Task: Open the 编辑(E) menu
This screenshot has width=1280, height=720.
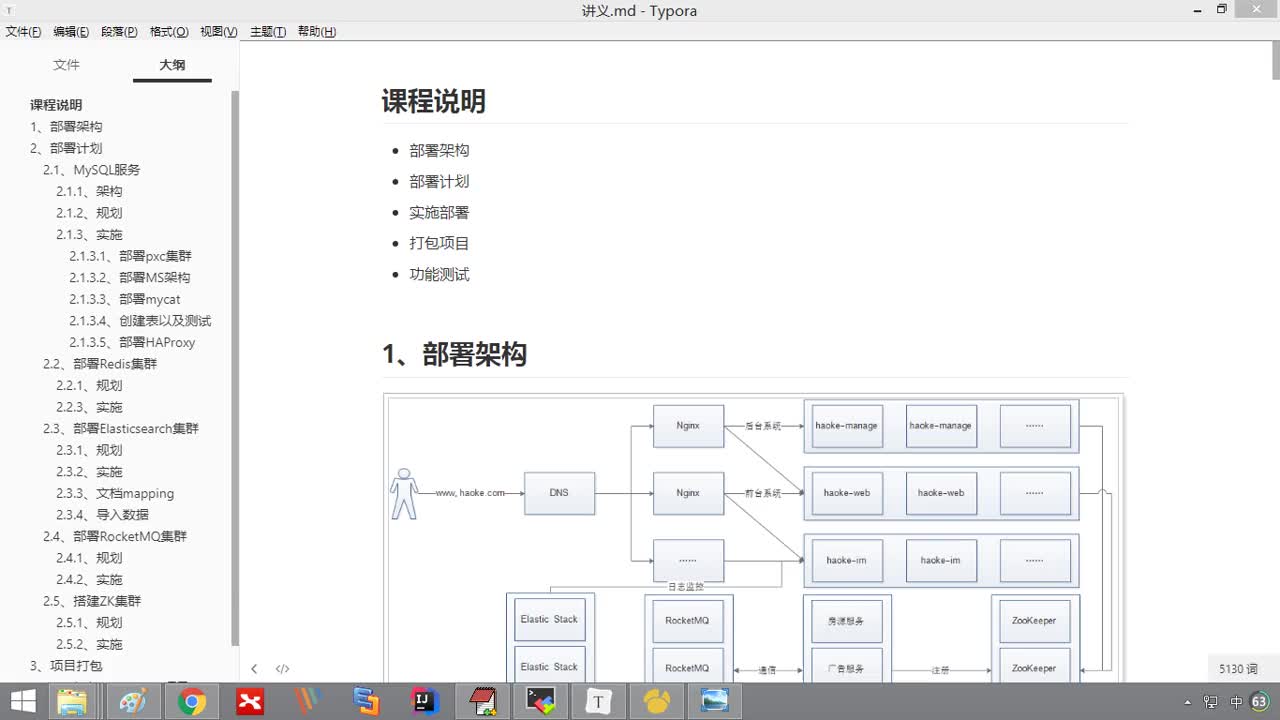Action: pos(71,32)
